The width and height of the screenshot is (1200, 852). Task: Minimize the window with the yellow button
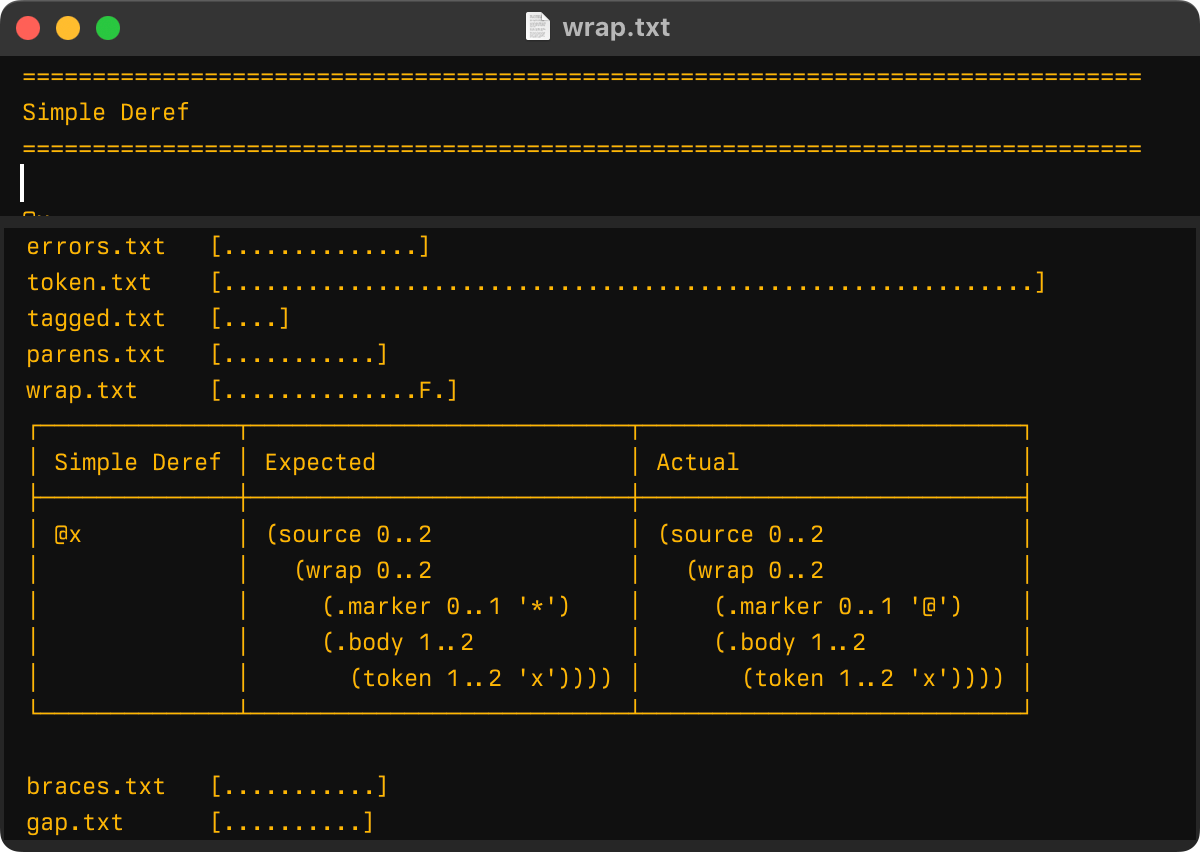pos(68,28)
